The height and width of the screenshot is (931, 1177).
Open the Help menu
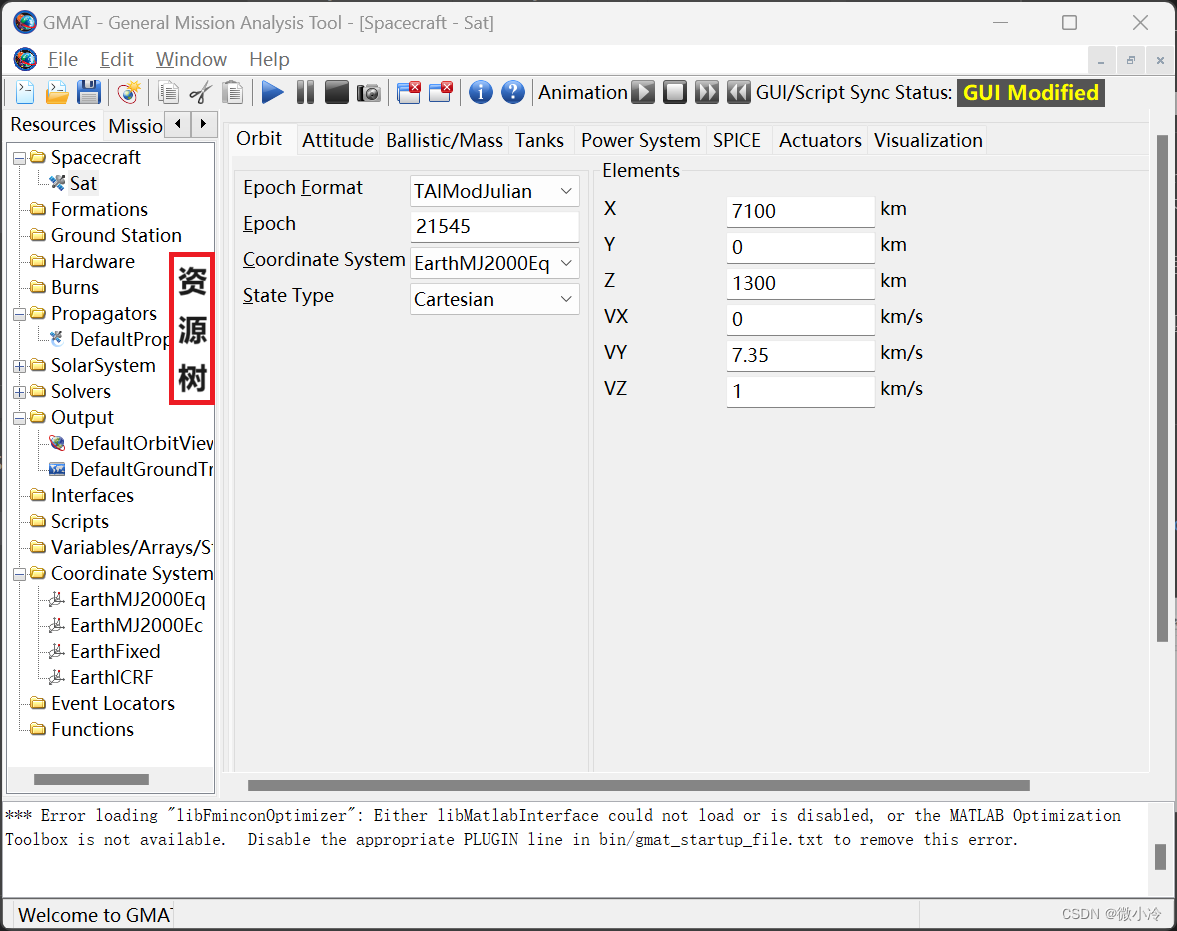(269, 59)
